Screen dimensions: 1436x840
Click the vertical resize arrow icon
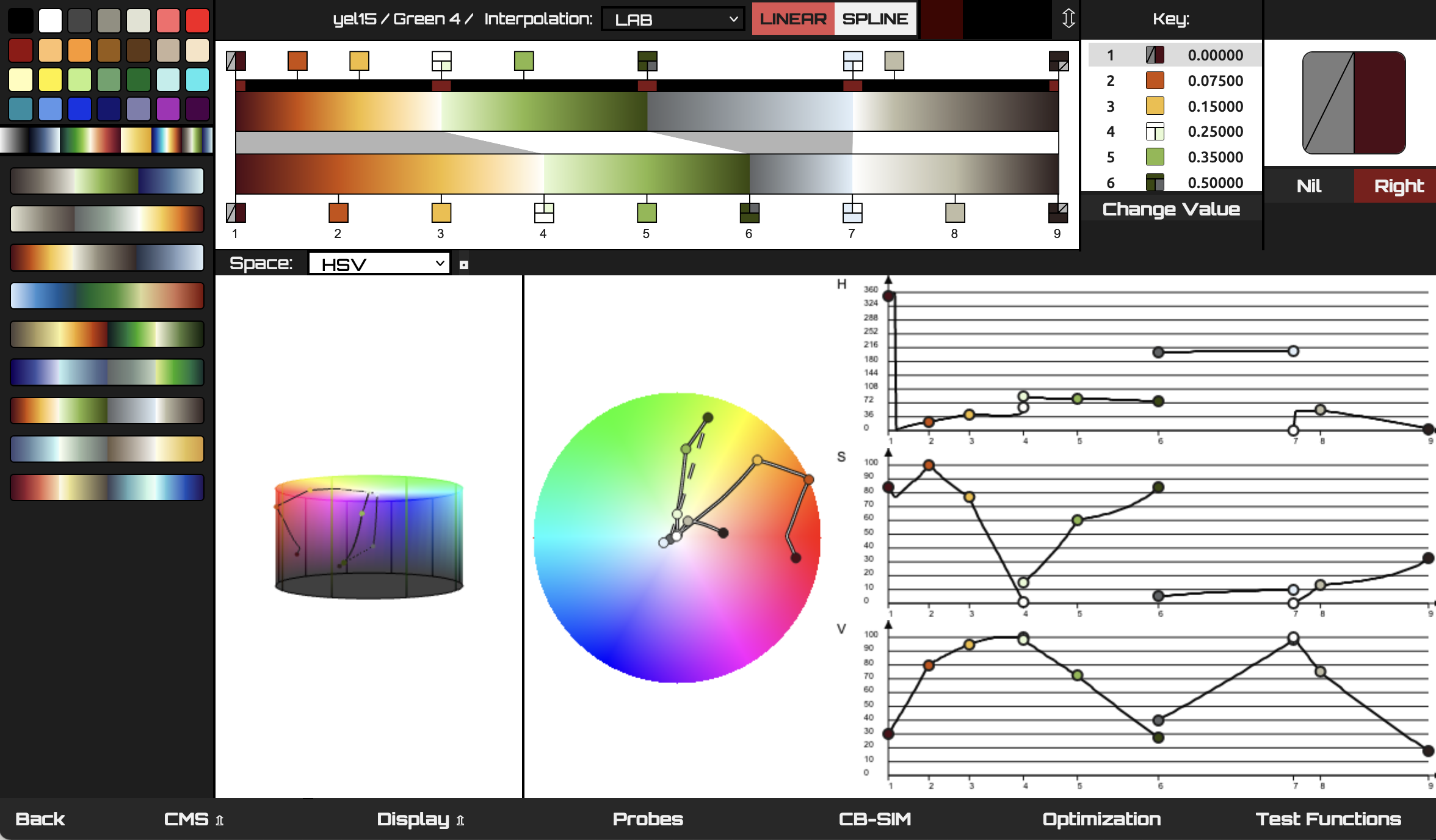click(x=1068, y=18)
